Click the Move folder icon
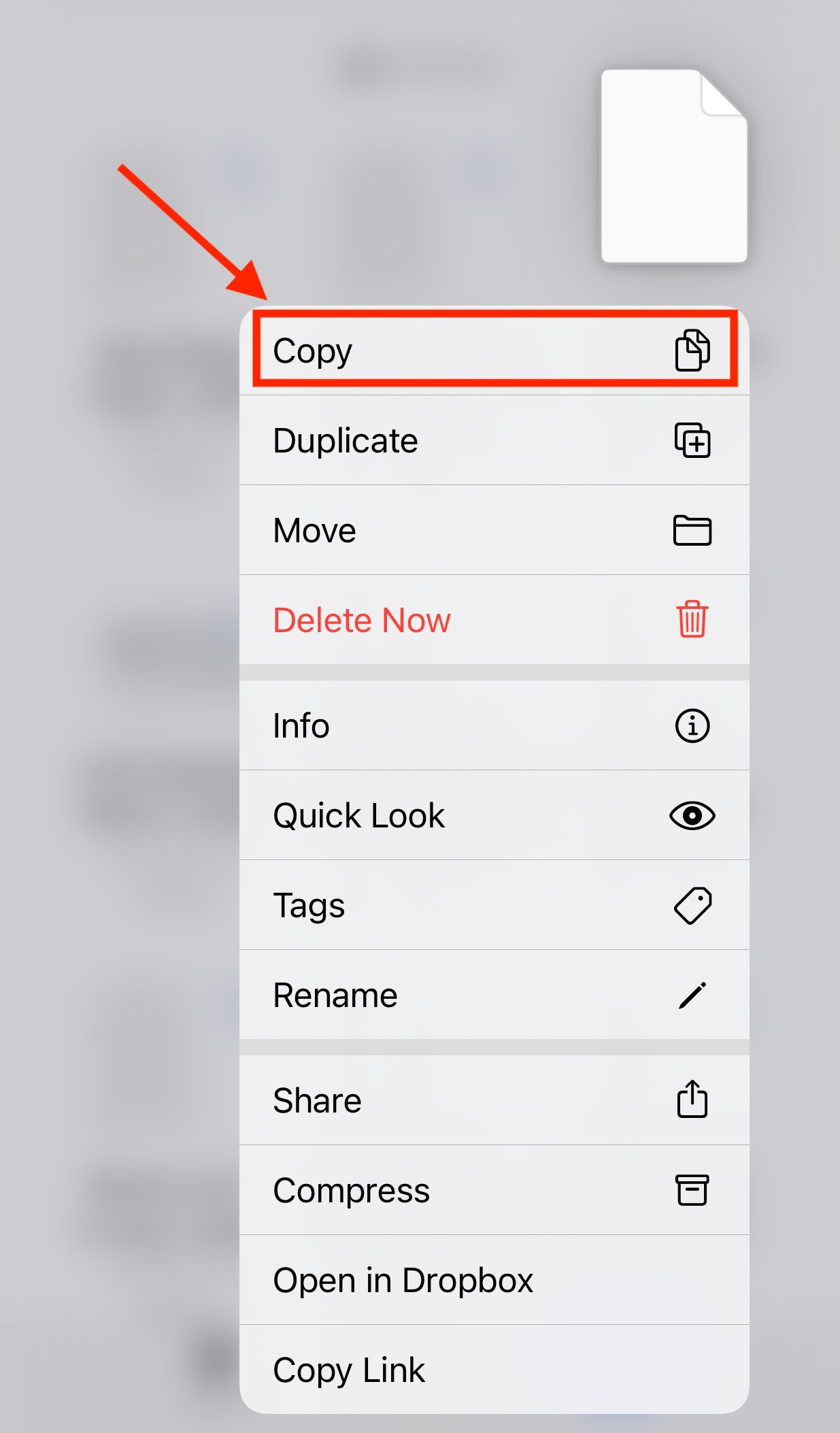The height and width of the screenshot is (1433, 840). point(692,530)
